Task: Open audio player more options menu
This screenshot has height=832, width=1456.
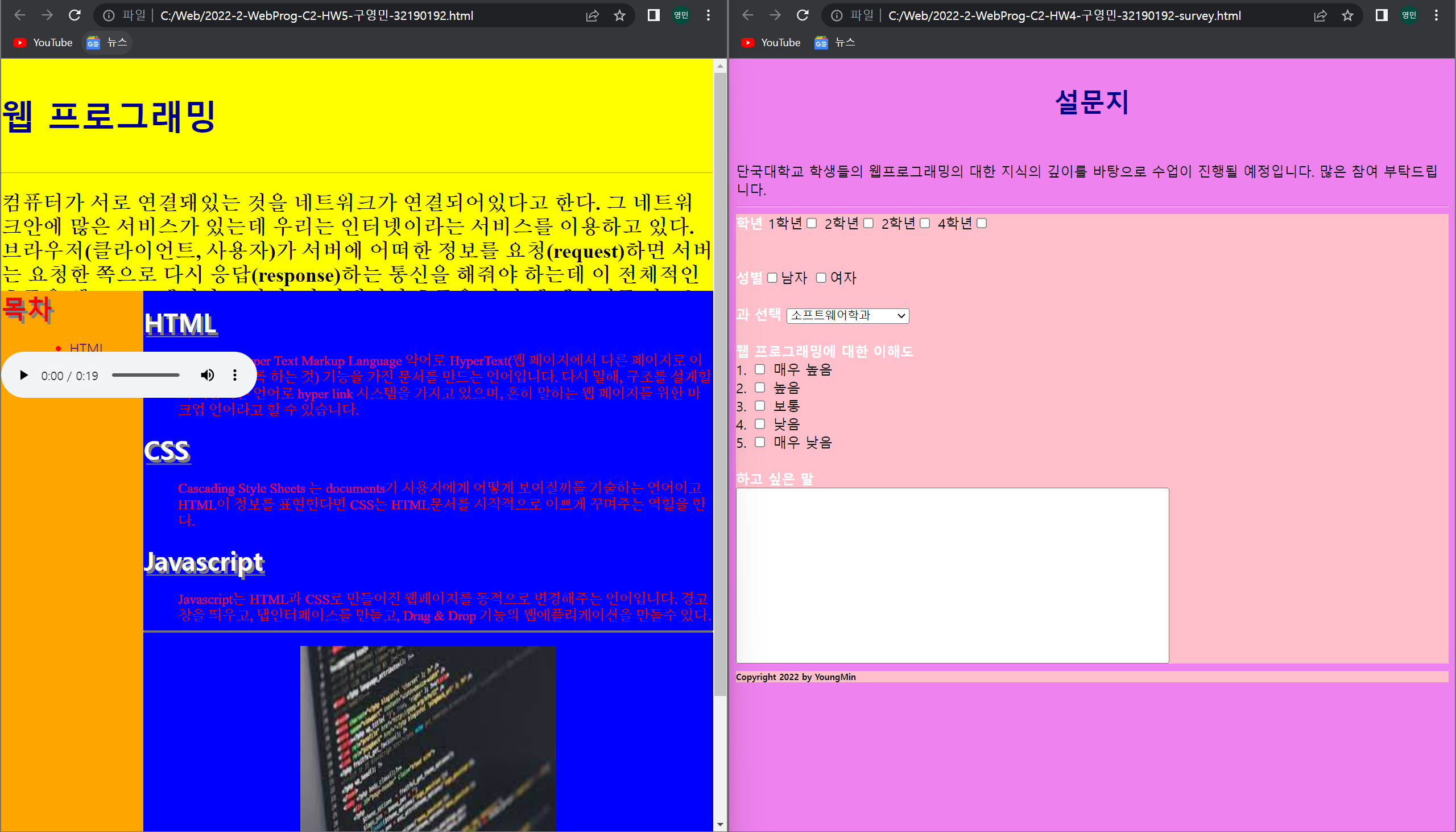Action: 235,376
